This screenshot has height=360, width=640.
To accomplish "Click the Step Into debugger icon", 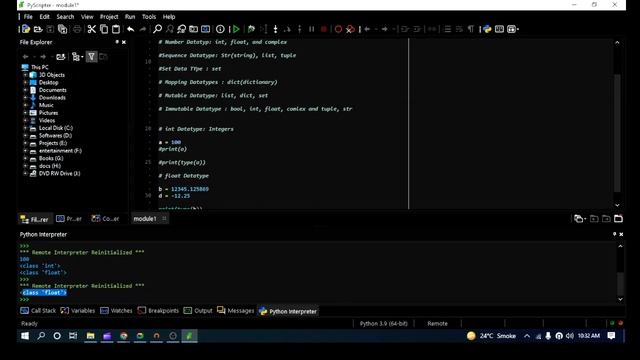I will 276,29.
